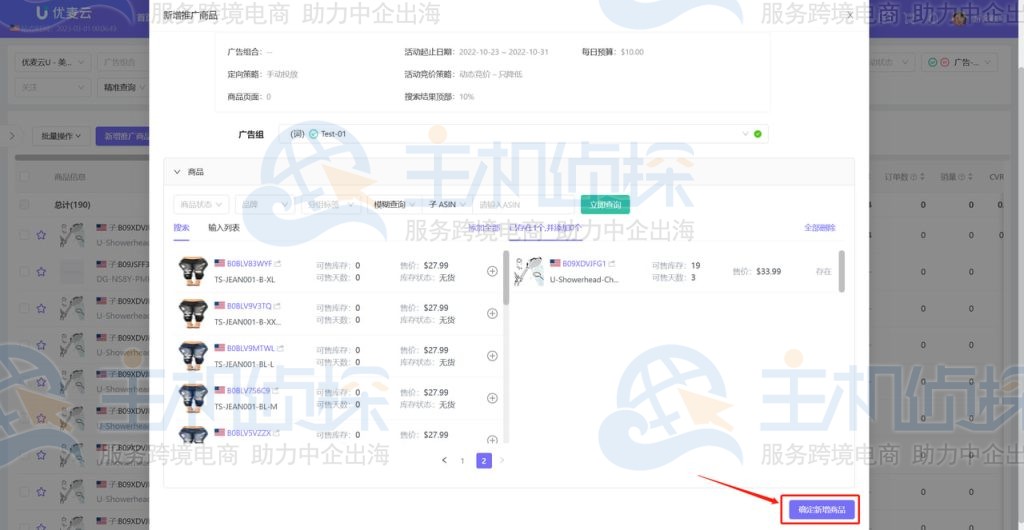Open user avatar in background header

pos(959,20)
